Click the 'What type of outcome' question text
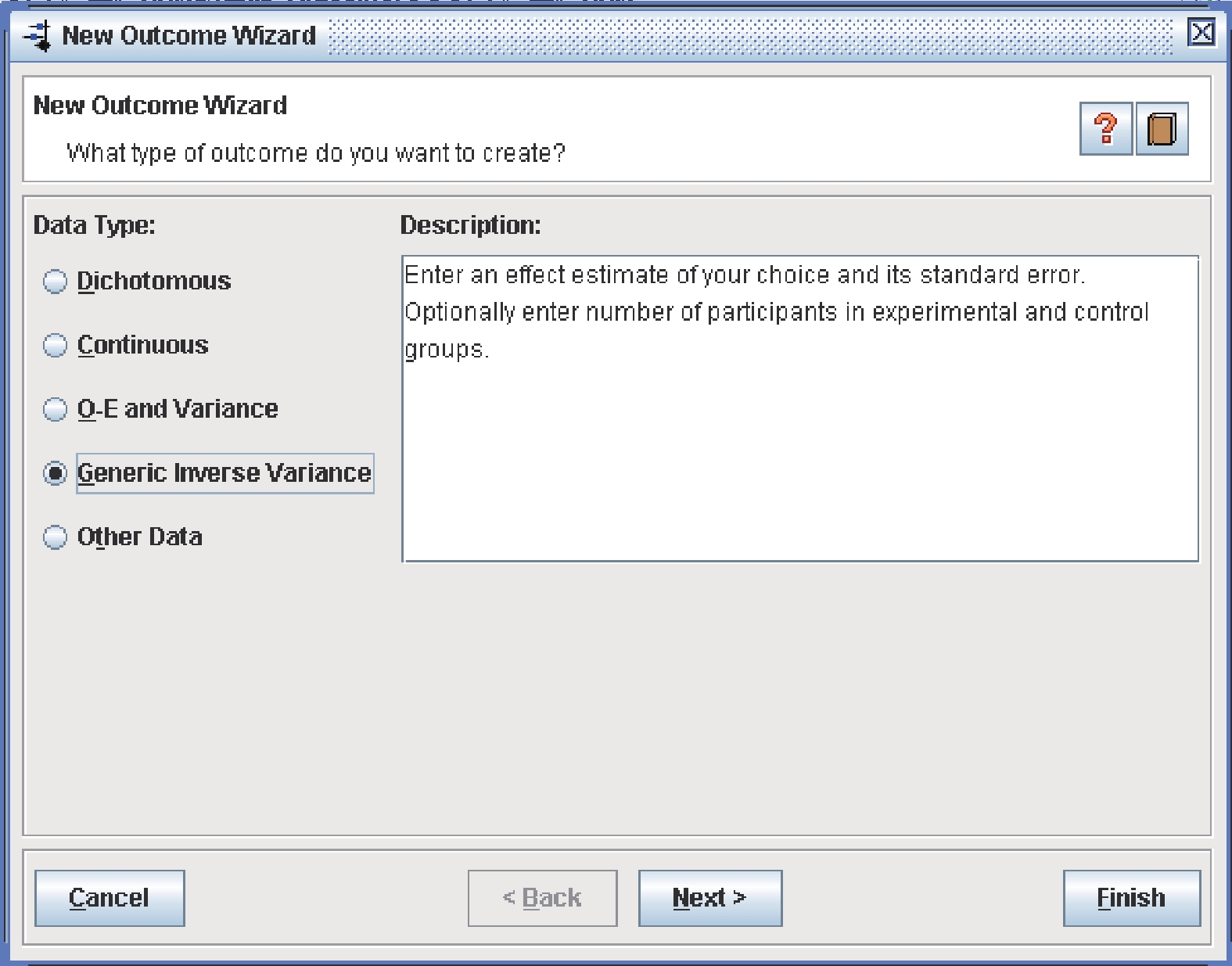The width and height of the screenshot is (1232, 966). (316, 153)
